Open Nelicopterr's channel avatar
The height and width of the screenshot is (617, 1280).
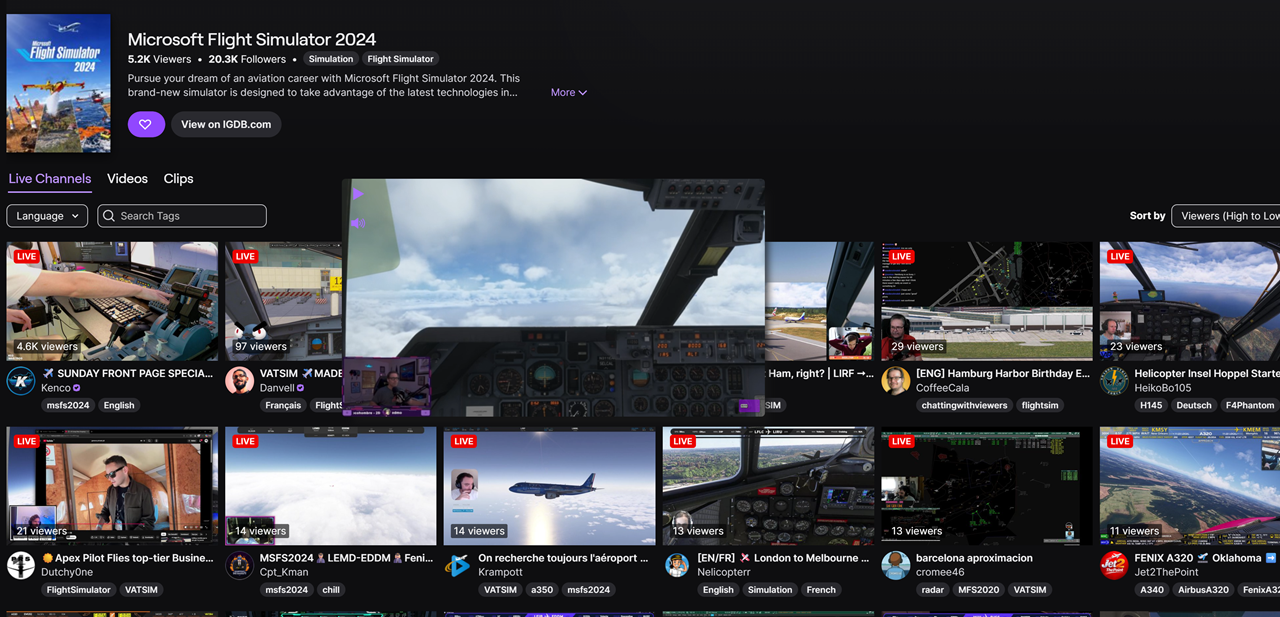[x=677, y=565]
